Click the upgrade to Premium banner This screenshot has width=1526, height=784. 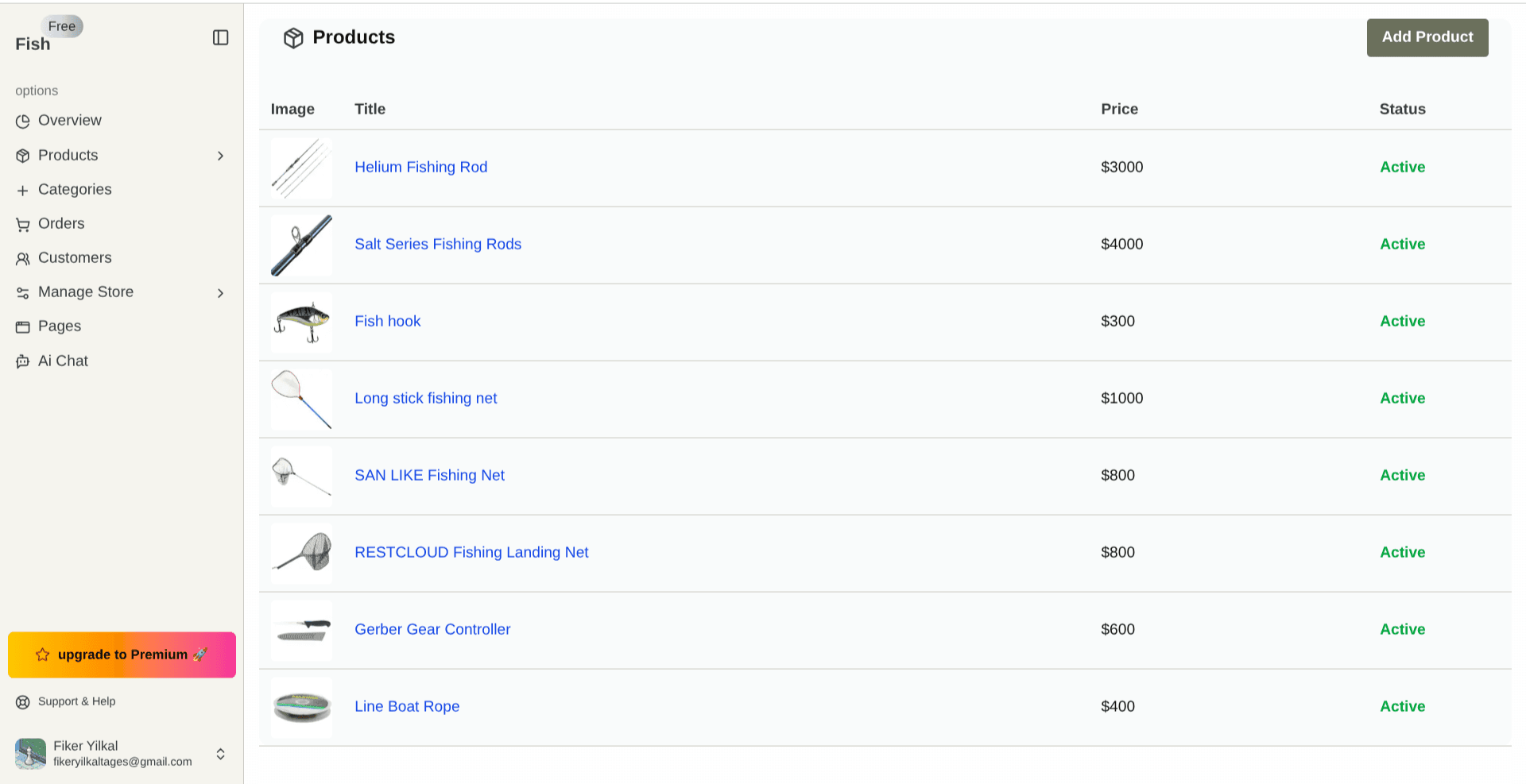[x=121, y=655]
